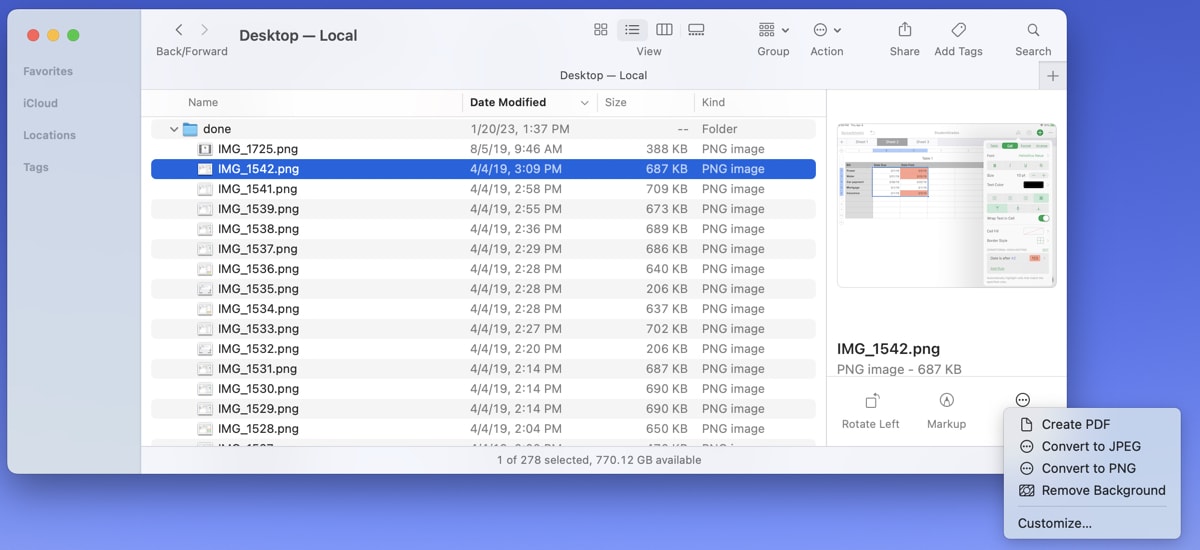Click the Markup icon in preview pane
Image resolution: width=1200 pixels, height=550 pixels.
pyautogui.click(x=946, y=401)
